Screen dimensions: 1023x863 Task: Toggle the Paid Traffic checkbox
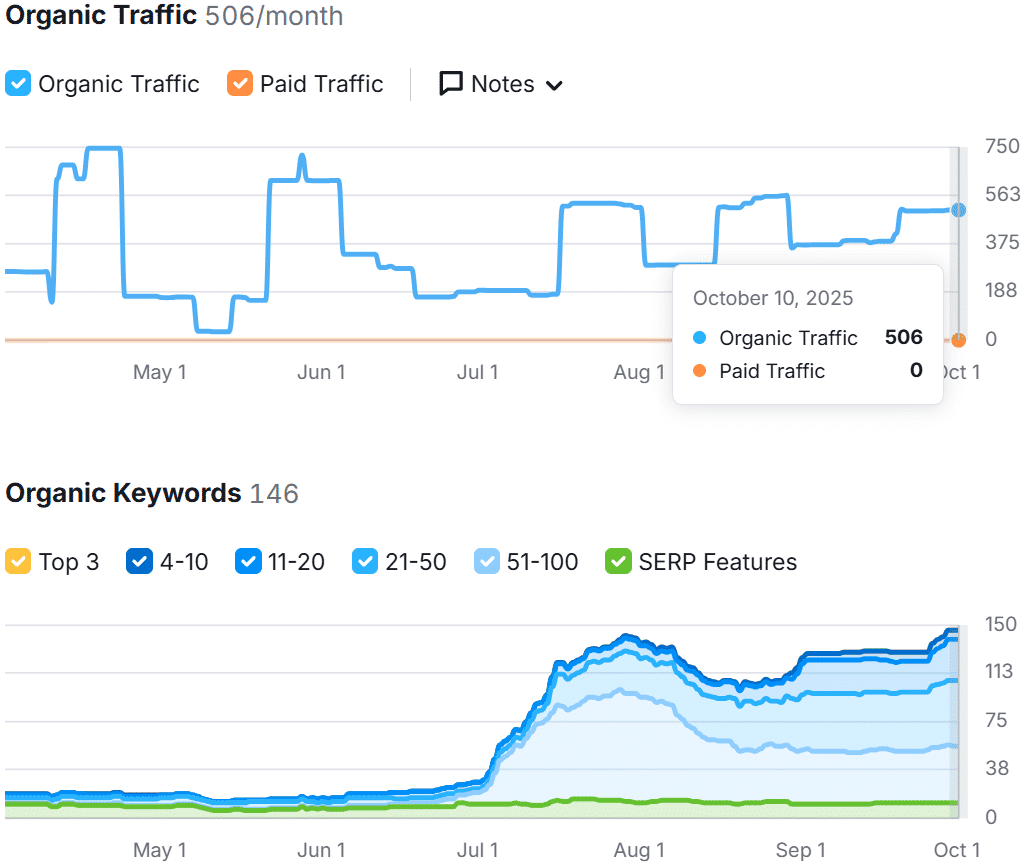point(240,84)
